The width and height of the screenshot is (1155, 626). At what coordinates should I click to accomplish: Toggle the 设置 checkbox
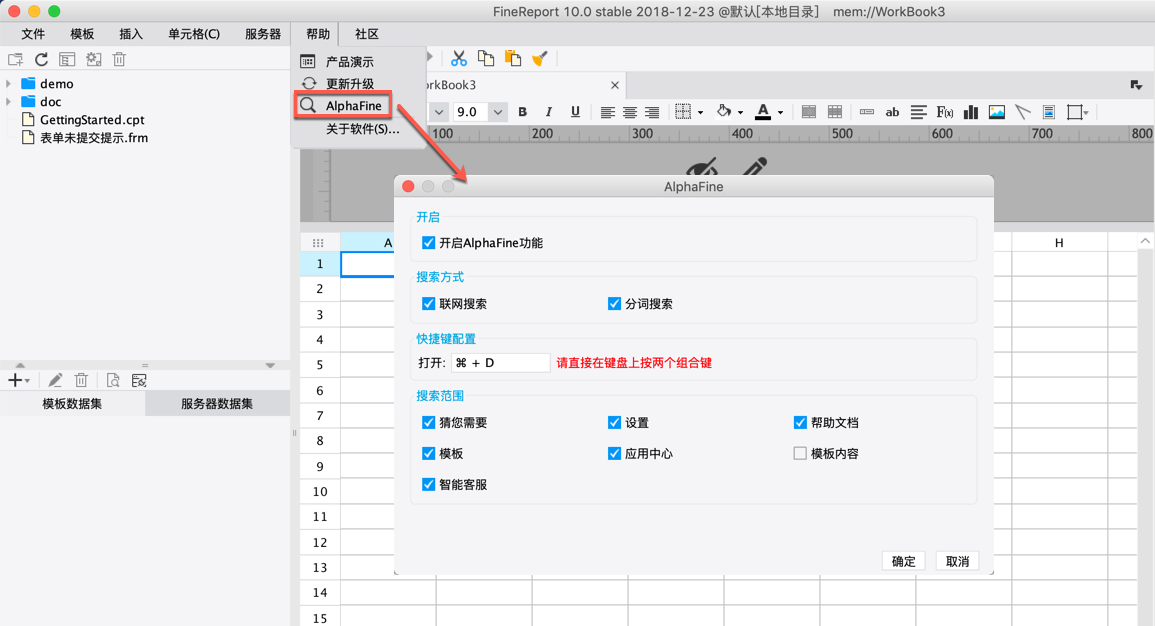(x=614, y=422)
